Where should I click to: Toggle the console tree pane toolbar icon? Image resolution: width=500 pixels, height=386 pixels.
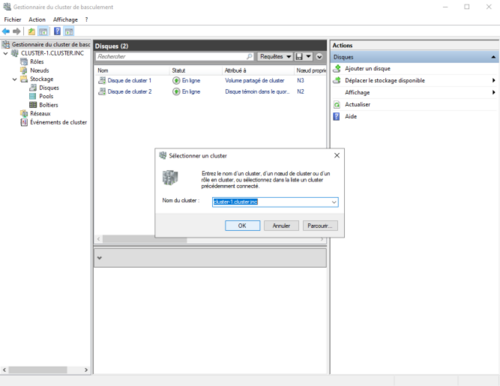[43, 31]
